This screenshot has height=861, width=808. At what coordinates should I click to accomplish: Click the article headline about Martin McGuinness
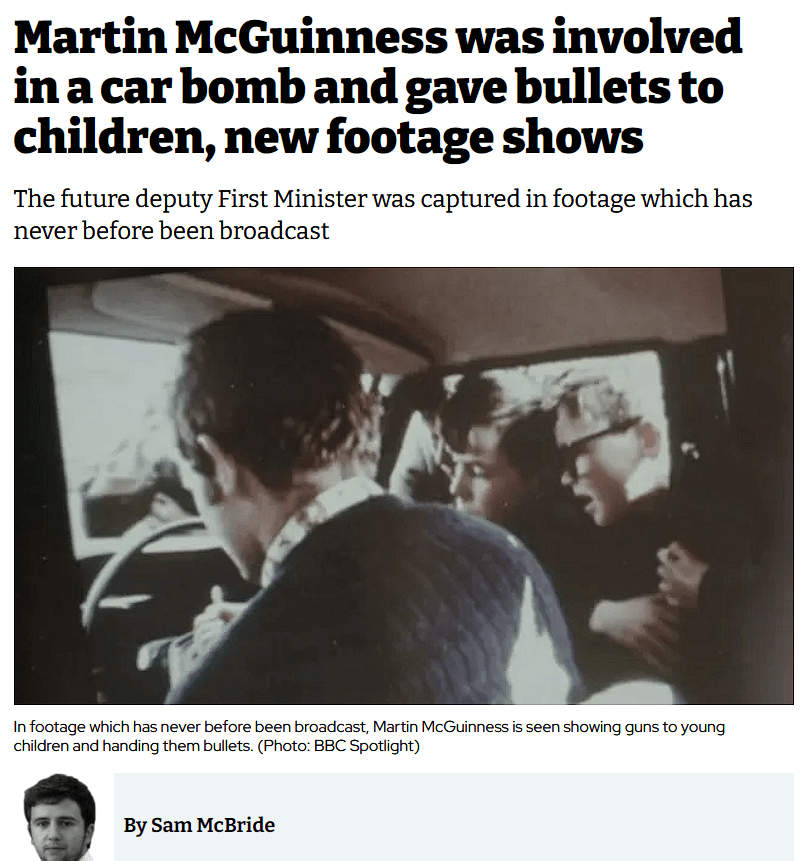[378, 88]
